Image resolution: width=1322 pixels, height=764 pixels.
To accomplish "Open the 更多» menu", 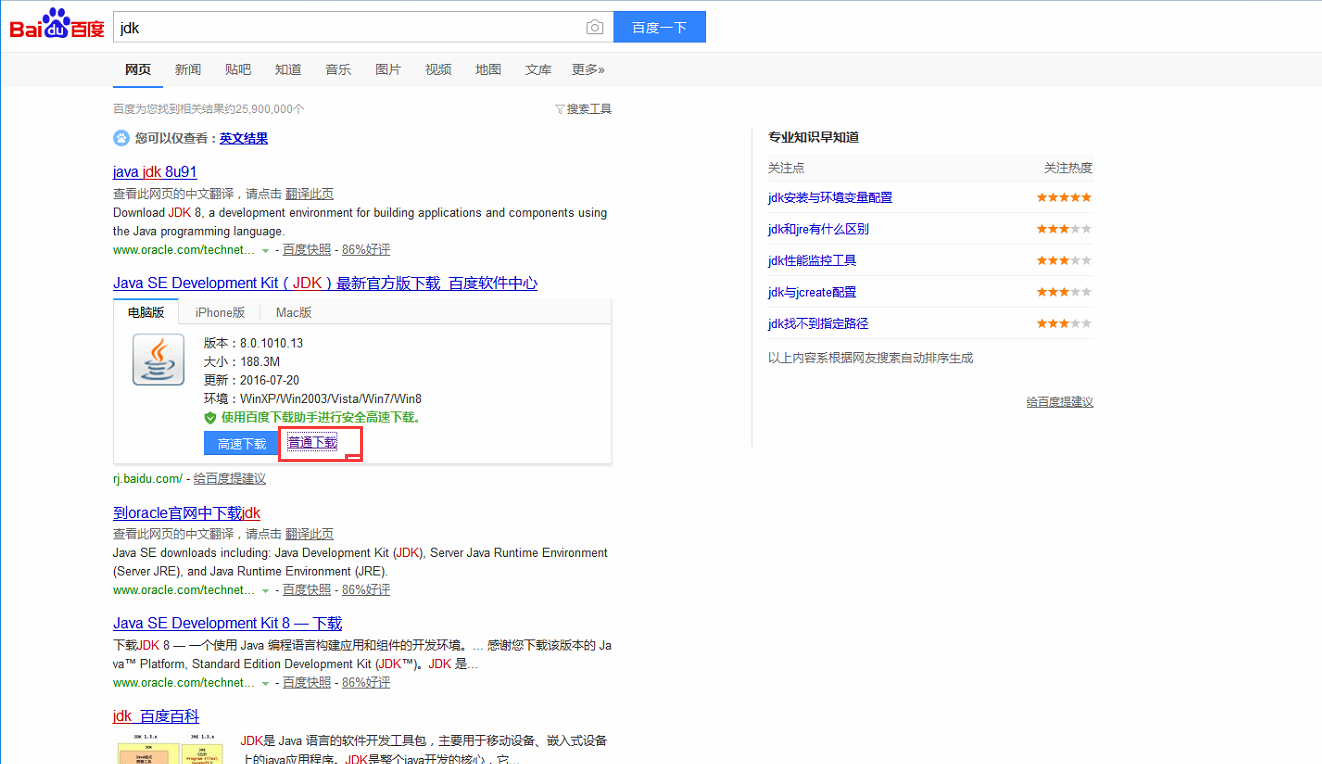I will point(588,69).
